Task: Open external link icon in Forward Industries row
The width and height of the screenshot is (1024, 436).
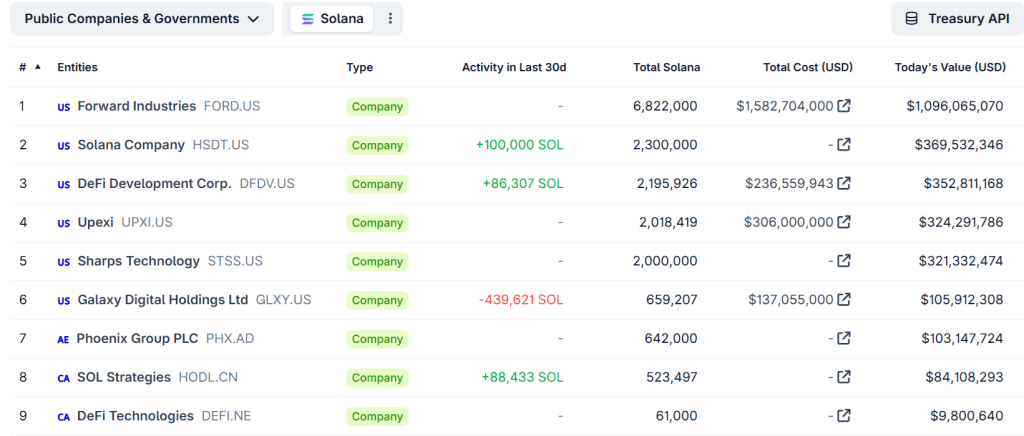Action: 844,106
